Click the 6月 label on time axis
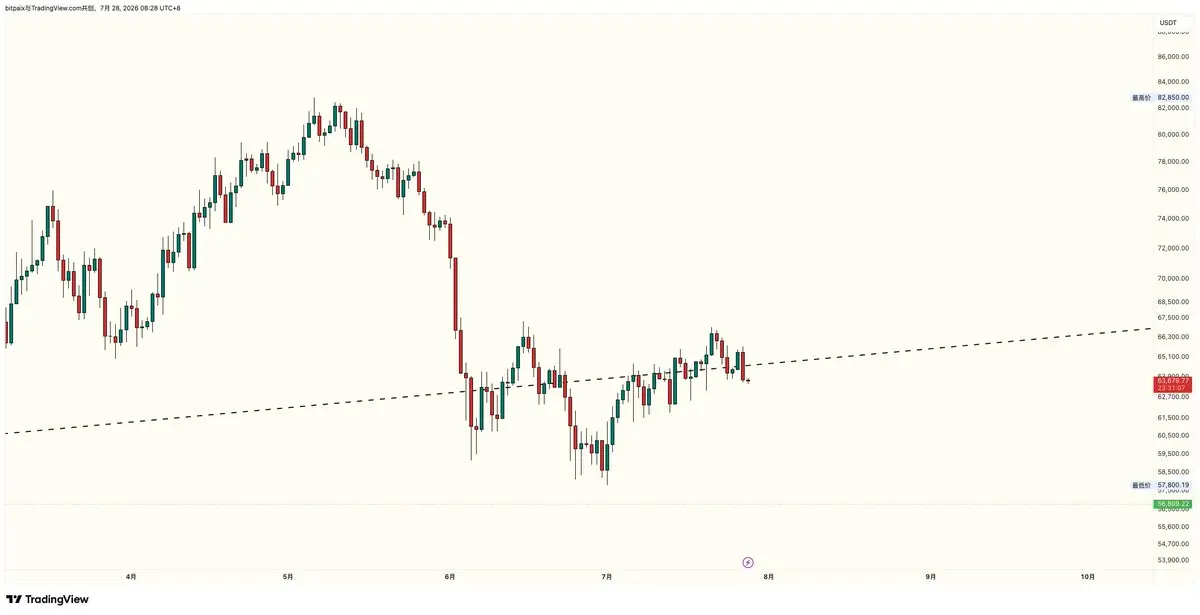This screenshot has height=615, width=1200. [450, 576]
